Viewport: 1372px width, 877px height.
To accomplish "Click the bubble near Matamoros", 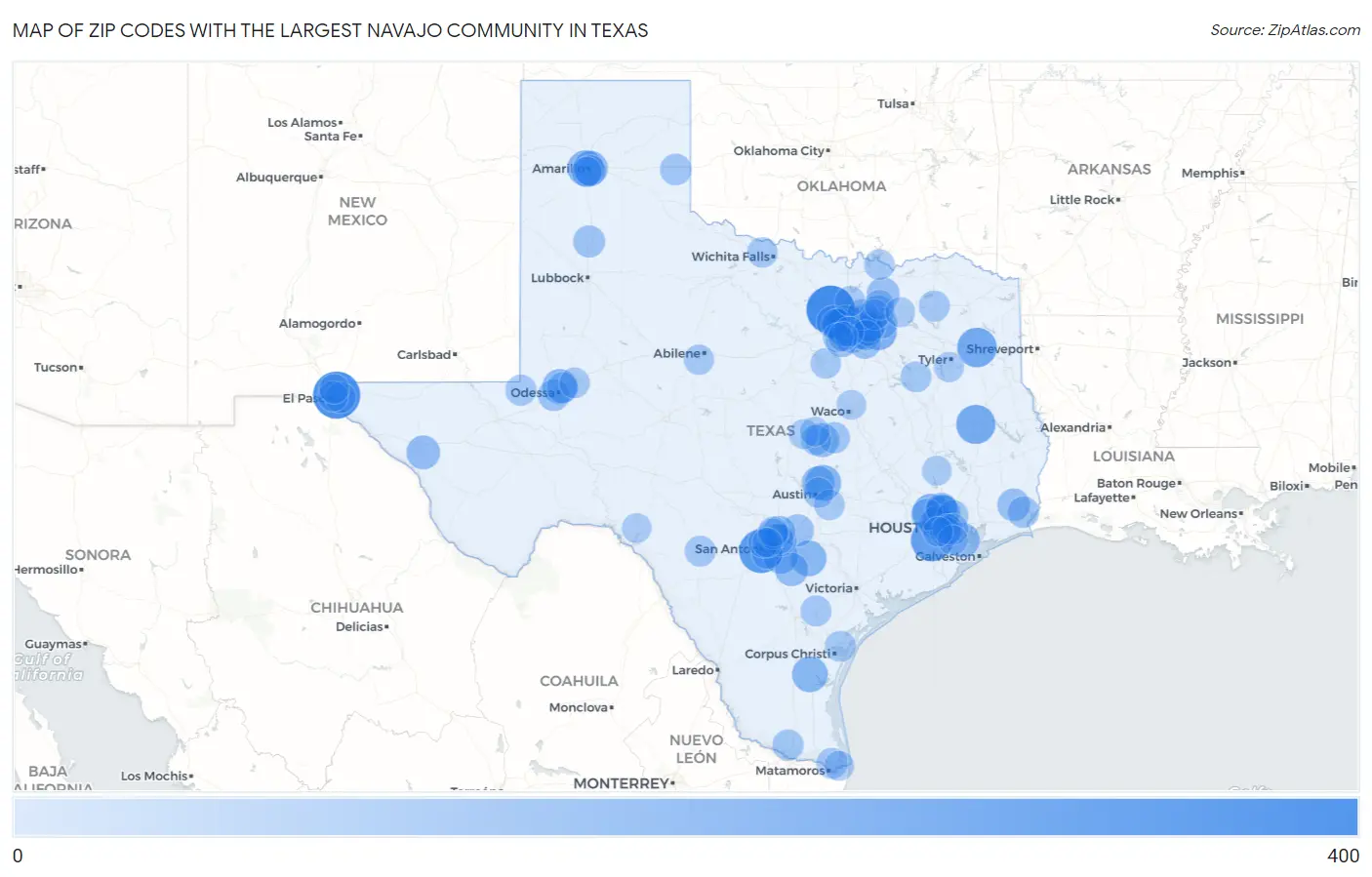I will [834, 765].
